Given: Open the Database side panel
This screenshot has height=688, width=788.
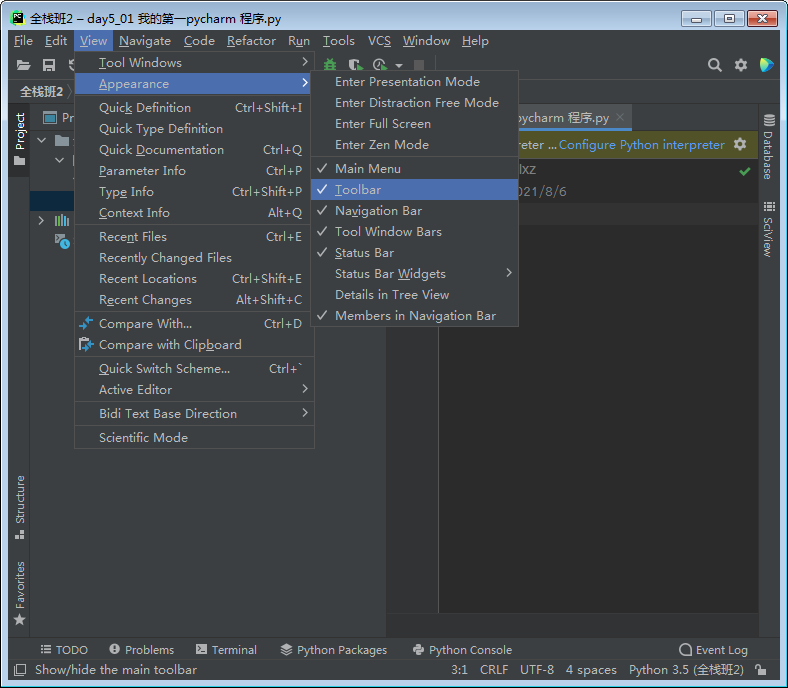Looking at the screenshot, I should 768,147.
